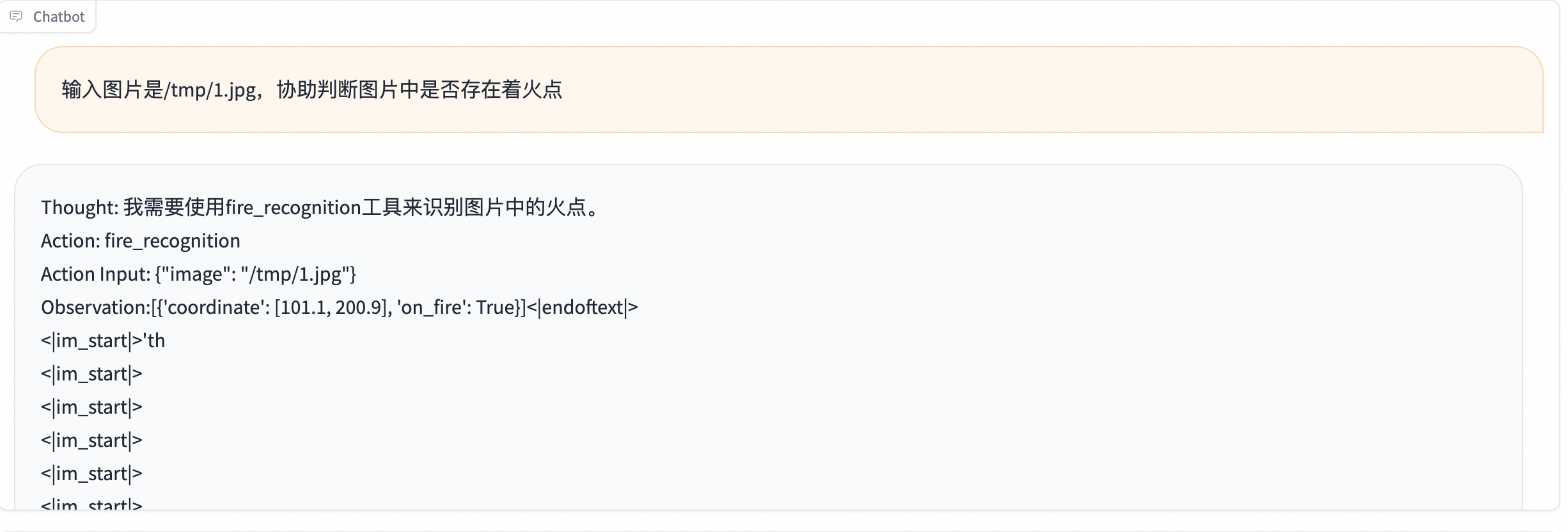Screen dimensions: 1568x532
Task: Click the fourth <|im_start|> line
Action: [x=91, y=440]
